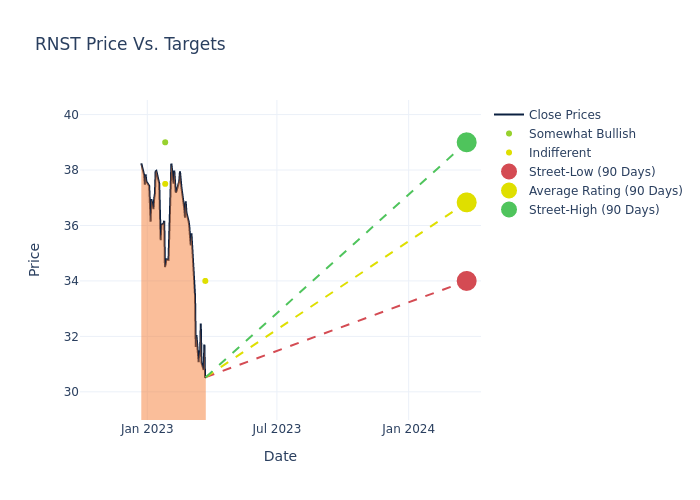Click the Somewhat Bullish dot at 39

click(165, 142)
